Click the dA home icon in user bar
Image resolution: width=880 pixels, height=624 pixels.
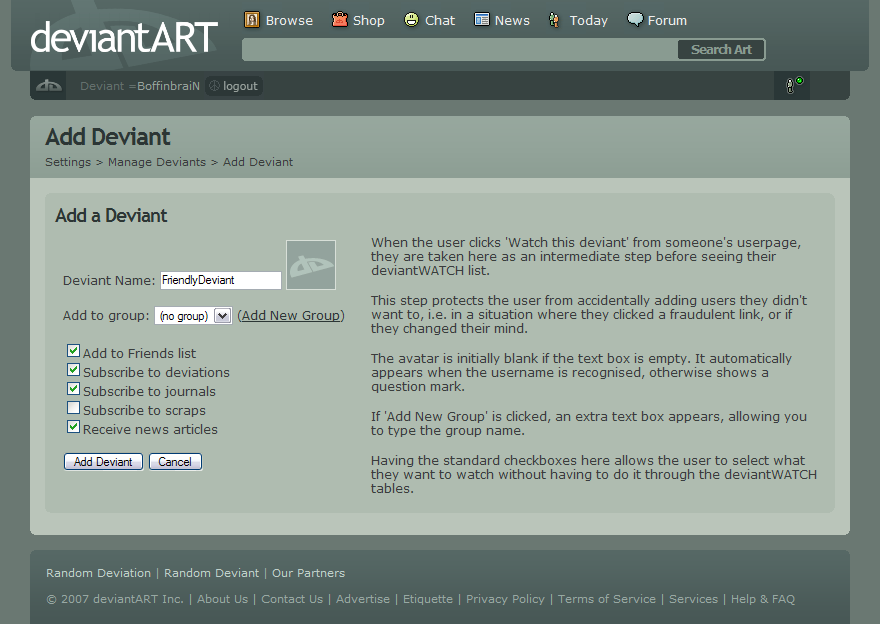49,86
